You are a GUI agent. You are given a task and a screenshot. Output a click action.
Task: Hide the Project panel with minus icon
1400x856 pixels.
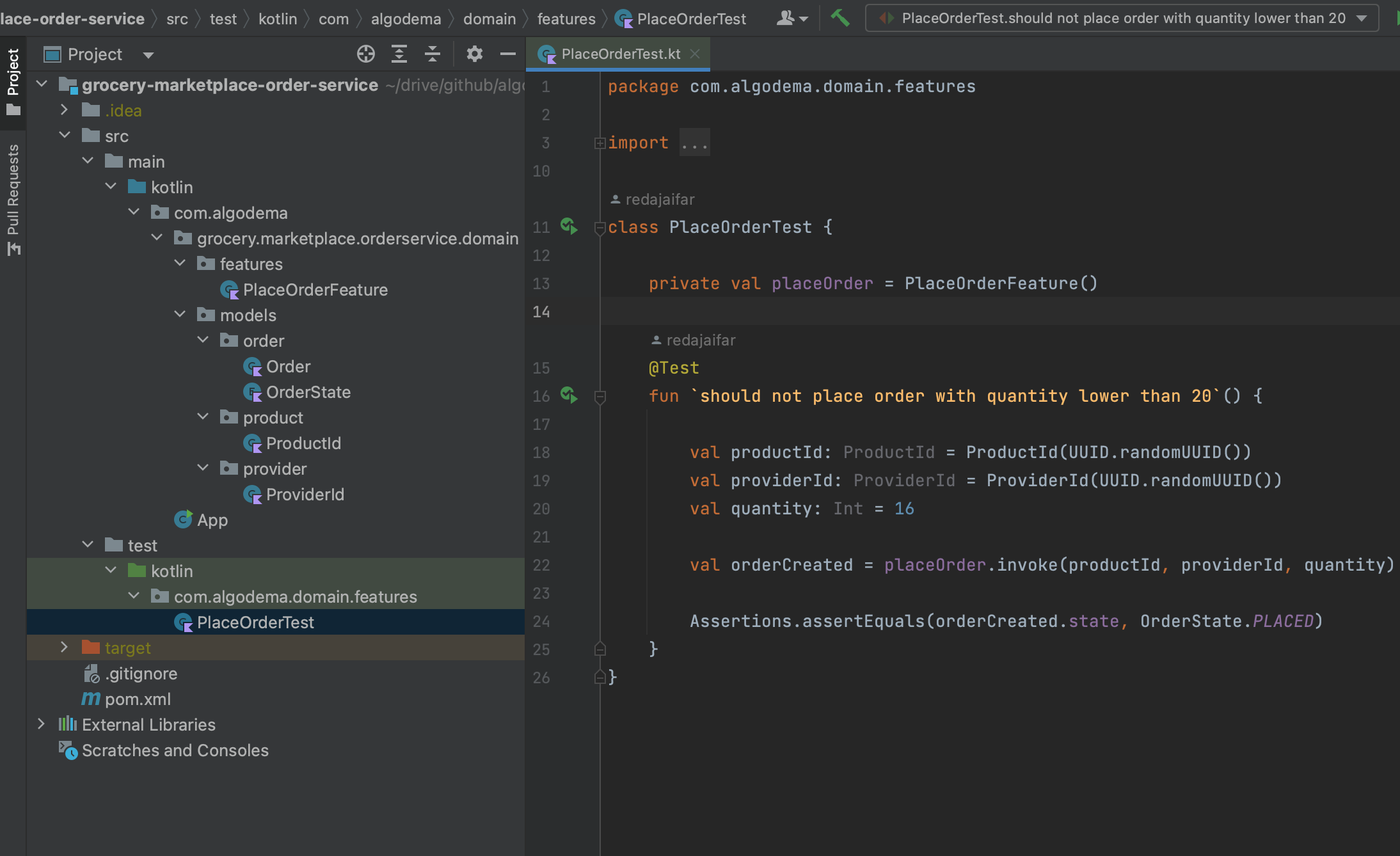[x=508, y=54]
